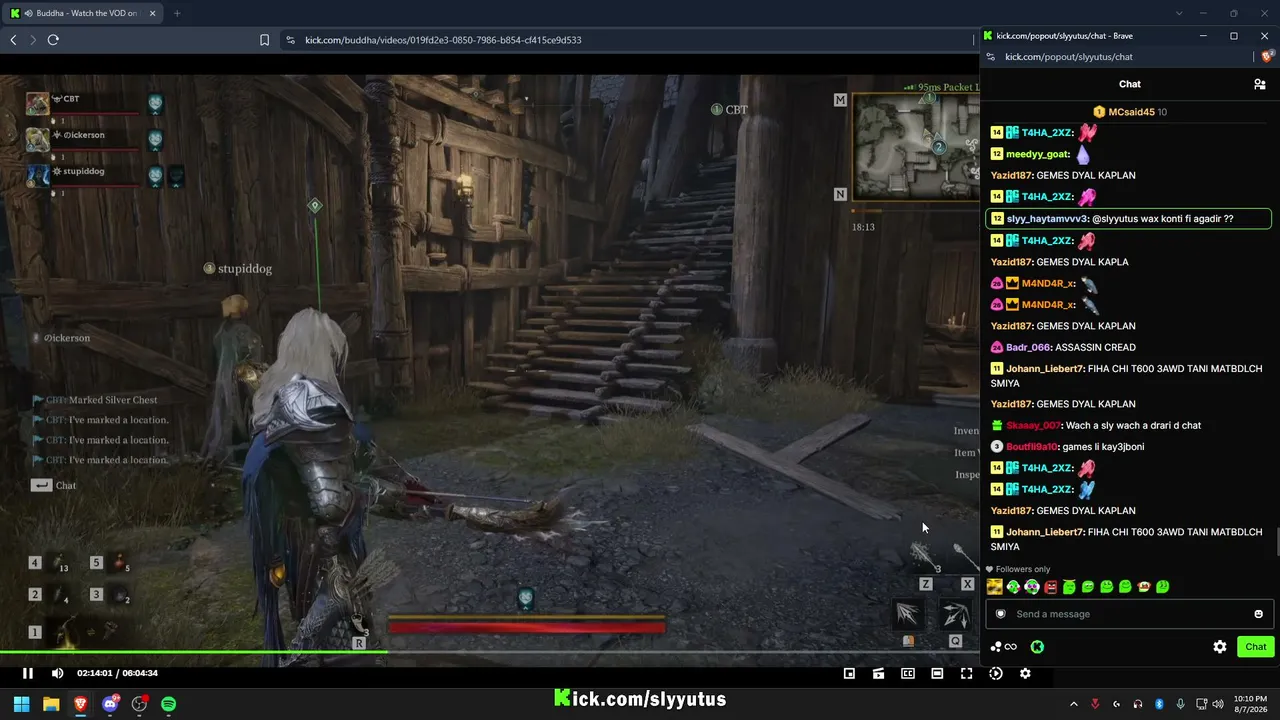Bookmark the current Kick page
This screenshot has width=1280, height=720.
click(x=264, y=40)
